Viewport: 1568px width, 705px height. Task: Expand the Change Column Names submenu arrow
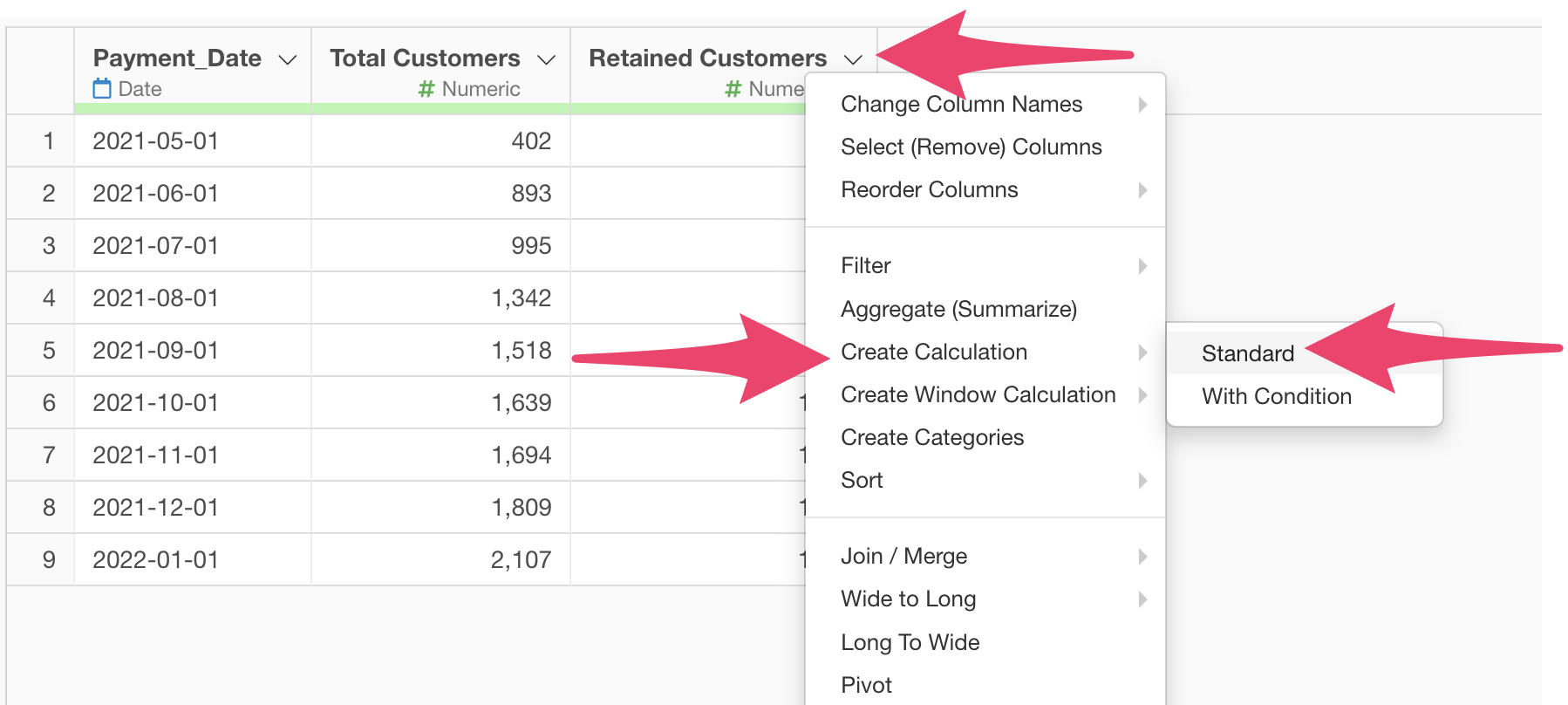[x=1142, y=105]
